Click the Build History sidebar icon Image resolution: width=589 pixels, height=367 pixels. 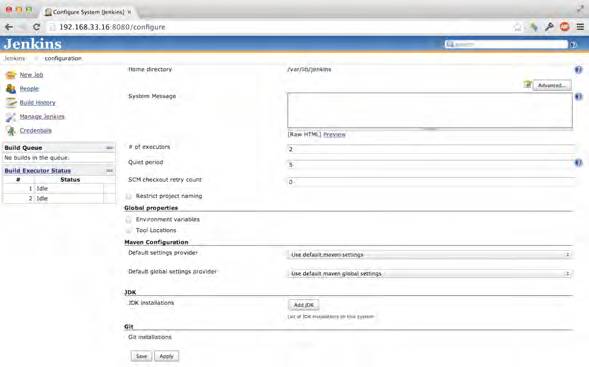coord(11,103)
